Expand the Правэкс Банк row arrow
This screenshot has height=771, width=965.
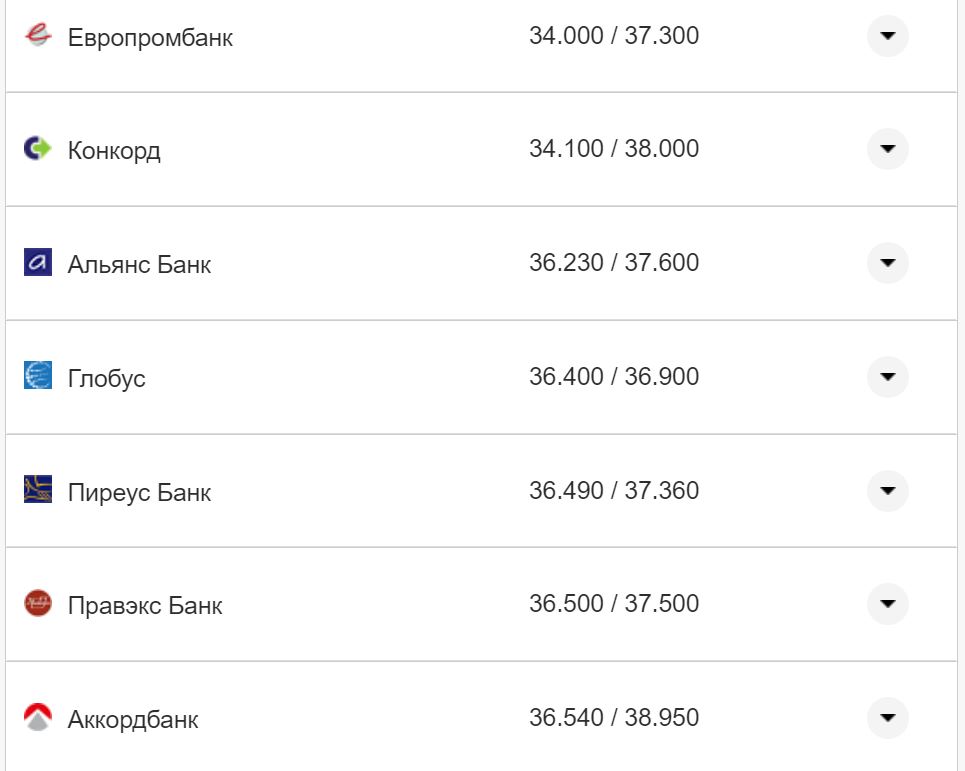(887, 604)
